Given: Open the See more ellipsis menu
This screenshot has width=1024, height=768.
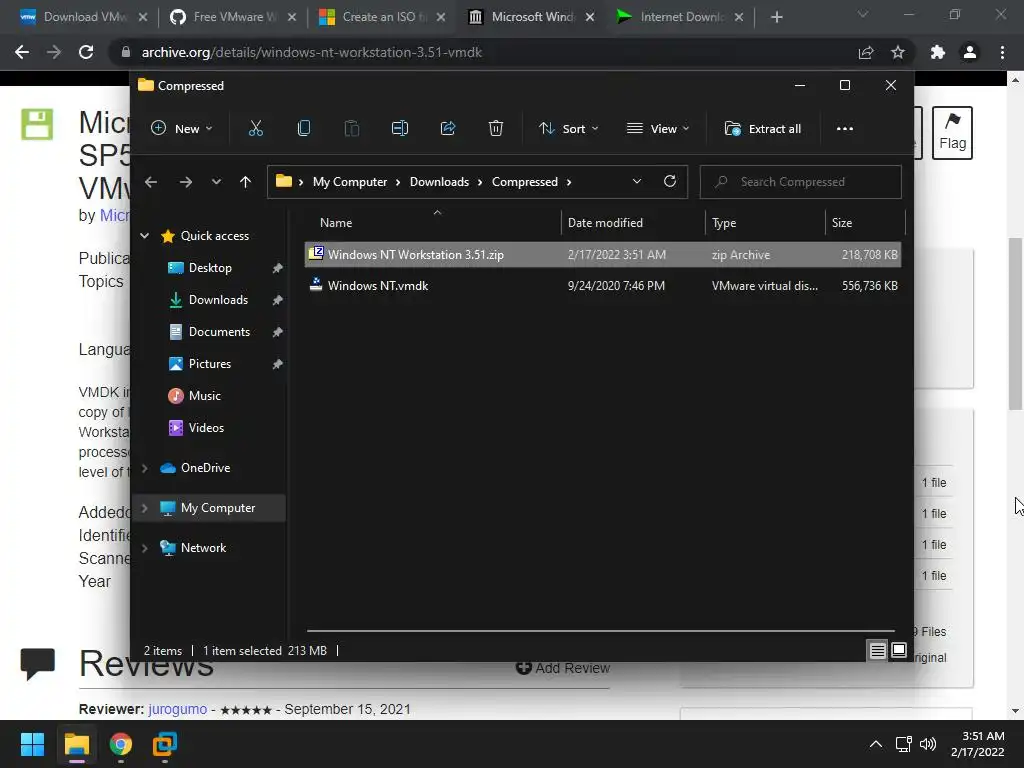Looking at the screenshot, I should pos(844,129).
